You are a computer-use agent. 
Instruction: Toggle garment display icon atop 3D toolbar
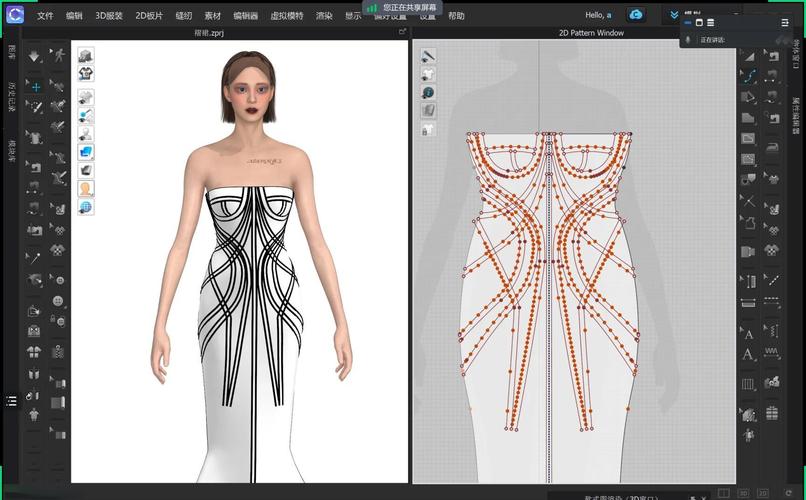coord(86,55)
